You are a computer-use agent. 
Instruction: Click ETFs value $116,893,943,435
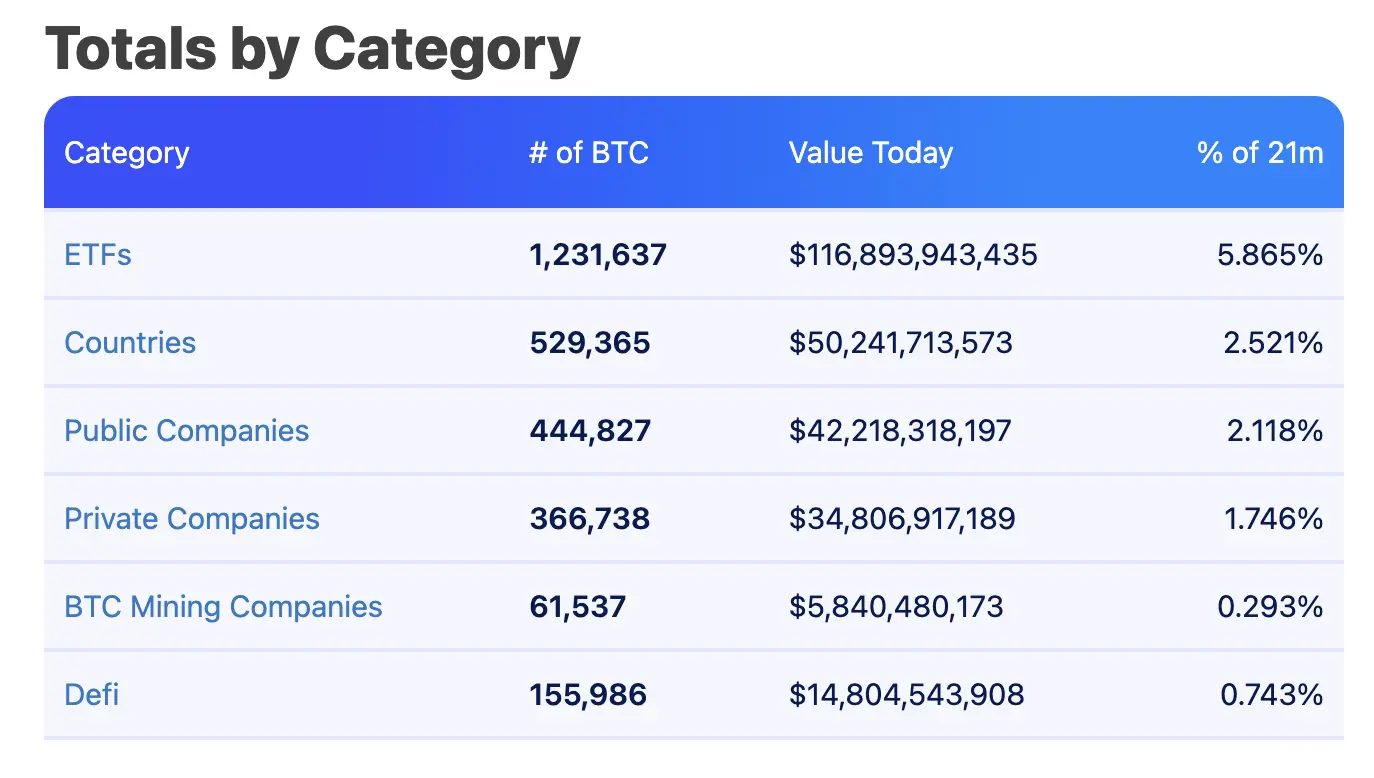913,255
